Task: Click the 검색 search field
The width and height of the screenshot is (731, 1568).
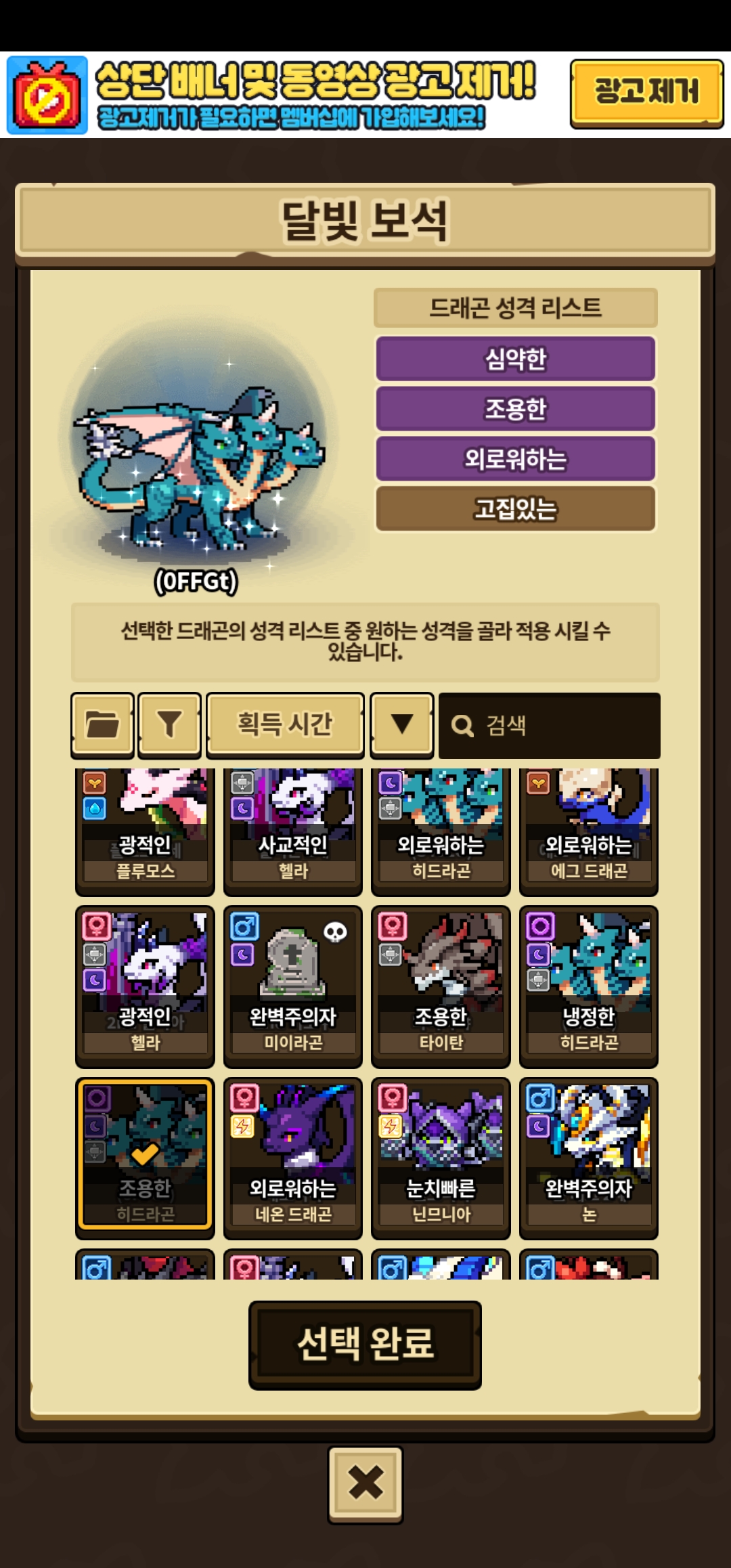Action: [550, 725]
